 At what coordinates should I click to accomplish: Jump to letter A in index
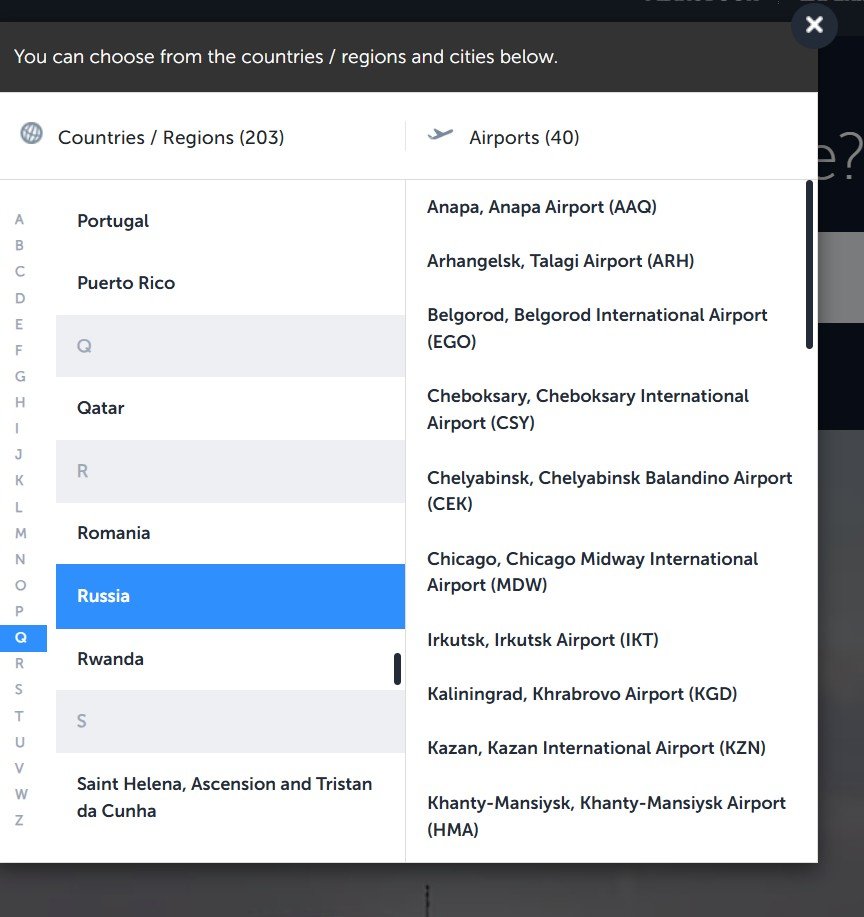click(x=19, y=220)
